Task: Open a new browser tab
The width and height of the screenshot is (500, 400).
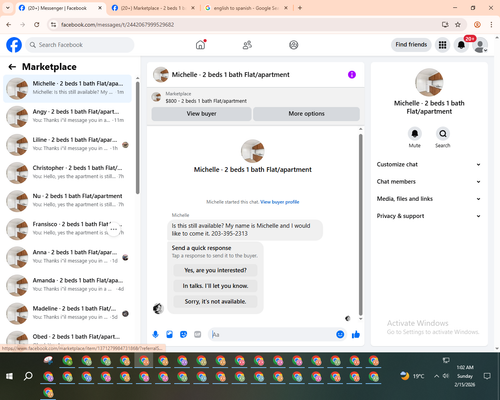Action: [x=300, y=8]
